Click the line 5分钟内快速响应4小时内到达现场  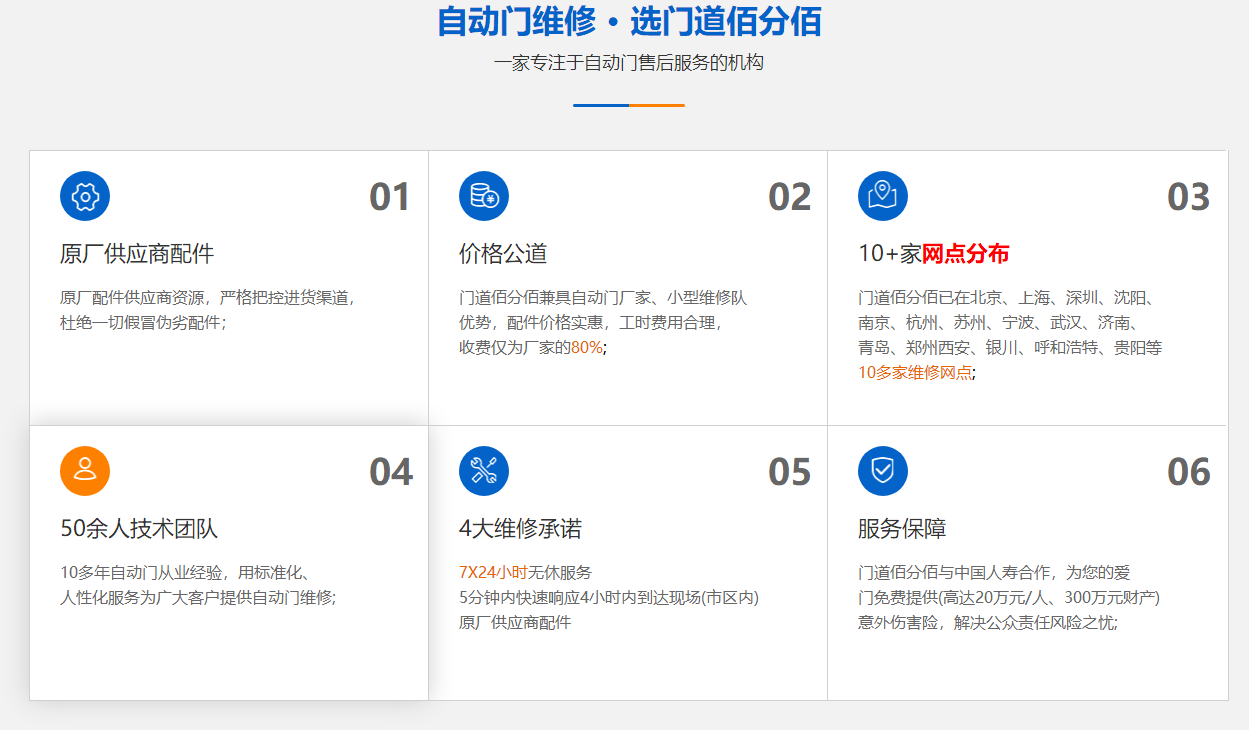coord(609,598)
